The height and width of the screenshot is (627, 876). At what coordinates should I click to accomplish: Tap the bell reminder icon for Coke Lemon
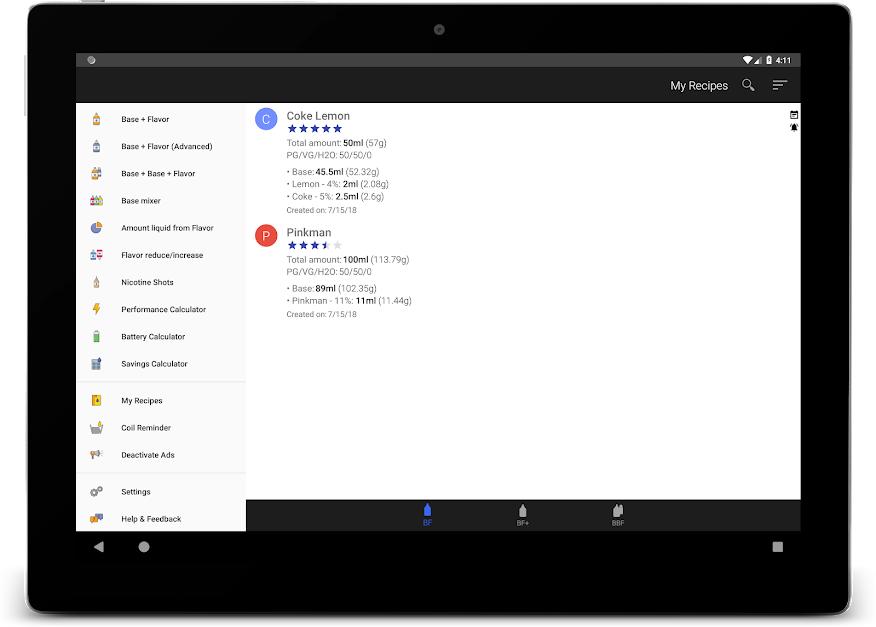coord(794,127)
